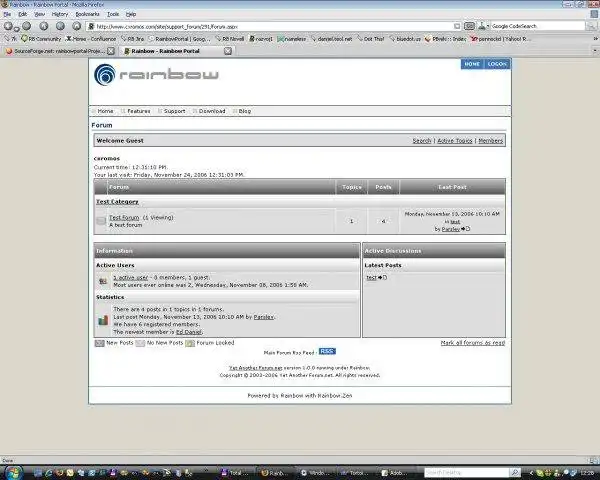Viewport: 600px width, 480px height.
Task: Open the danielsool.net bookmark
Action: [331, 39]
